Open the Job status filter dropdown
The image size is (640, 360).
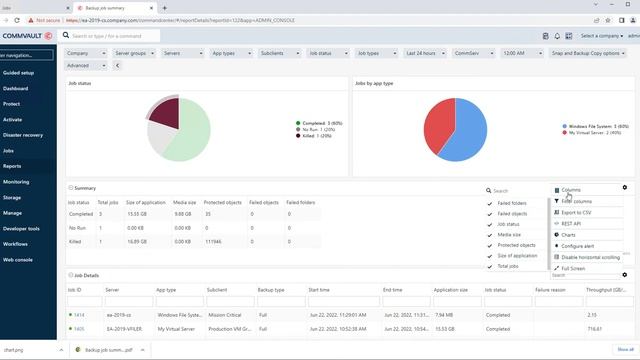coord(329,53)
